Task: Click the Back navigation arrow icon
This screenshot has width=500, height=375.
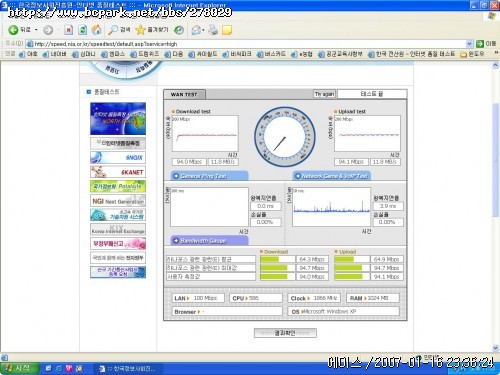Action: point(13,30)
